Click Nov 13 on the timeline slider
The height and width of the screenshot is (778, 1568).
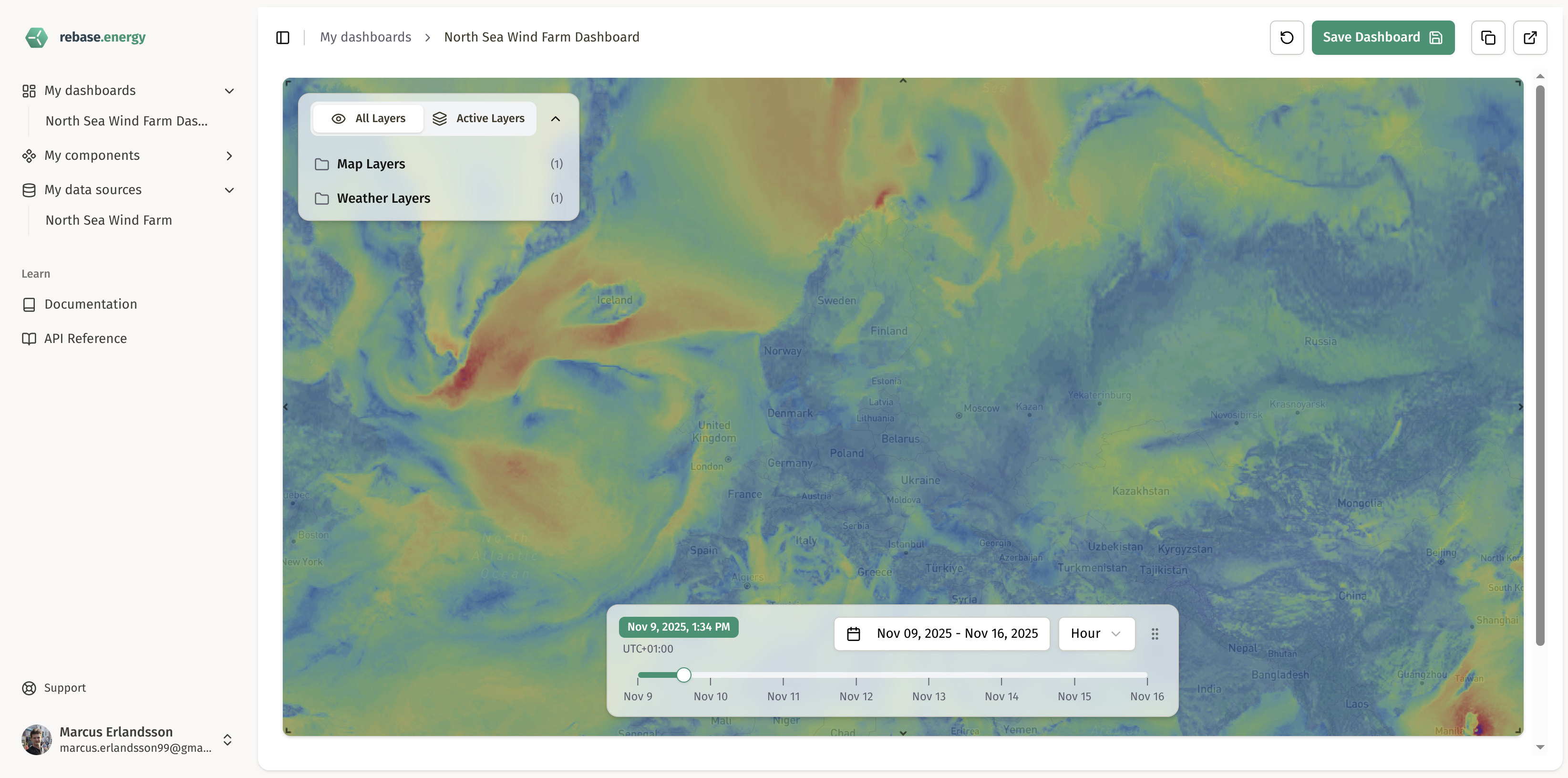pyautogui.click(x=928, y=674)
